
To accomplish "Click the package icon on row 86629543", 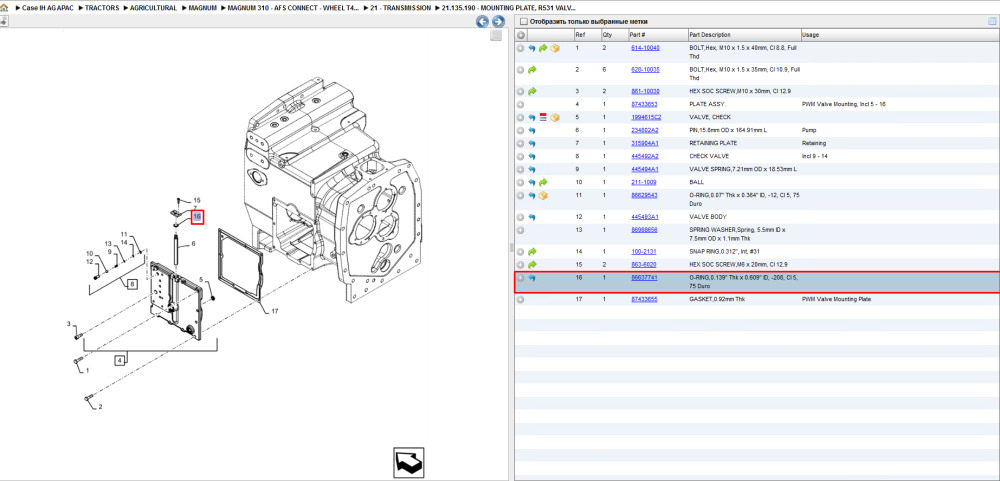I will click(543, 195).
